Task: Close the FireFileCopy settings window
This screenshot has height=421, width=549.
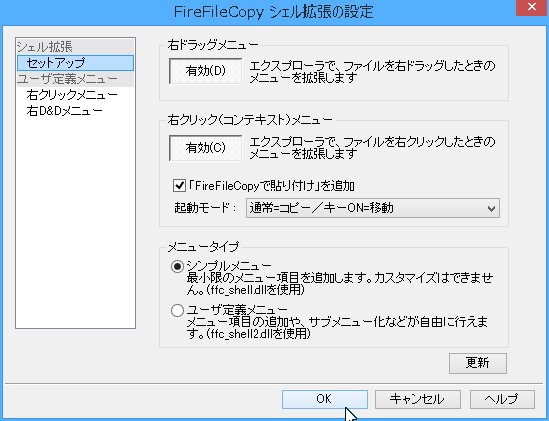Action: click(x=531, y=7)
